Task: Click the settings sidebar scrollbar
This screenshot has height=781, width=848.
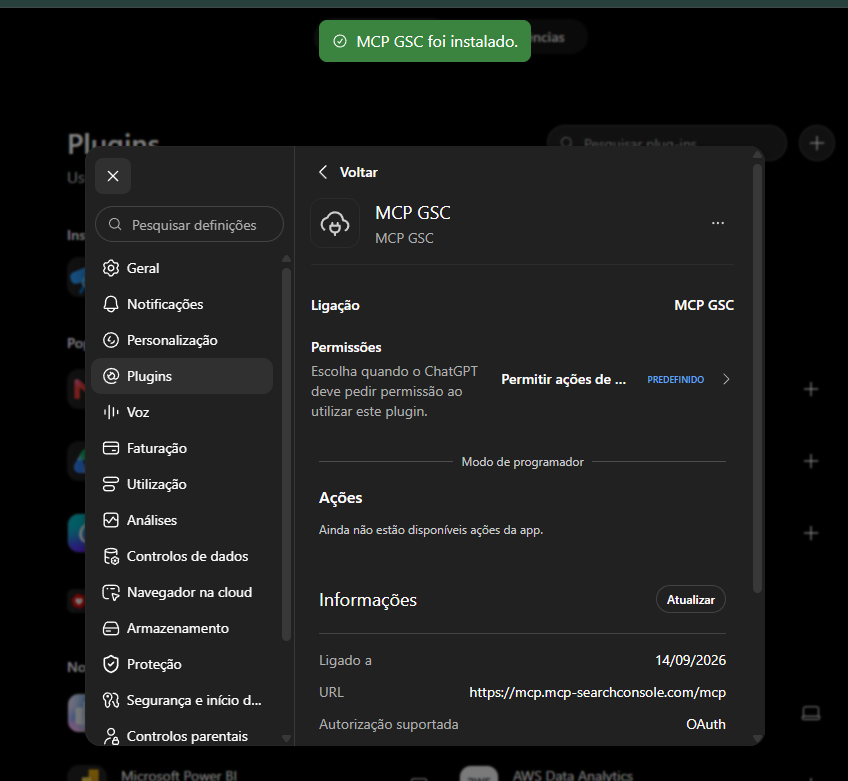Action: coord(287,454)
